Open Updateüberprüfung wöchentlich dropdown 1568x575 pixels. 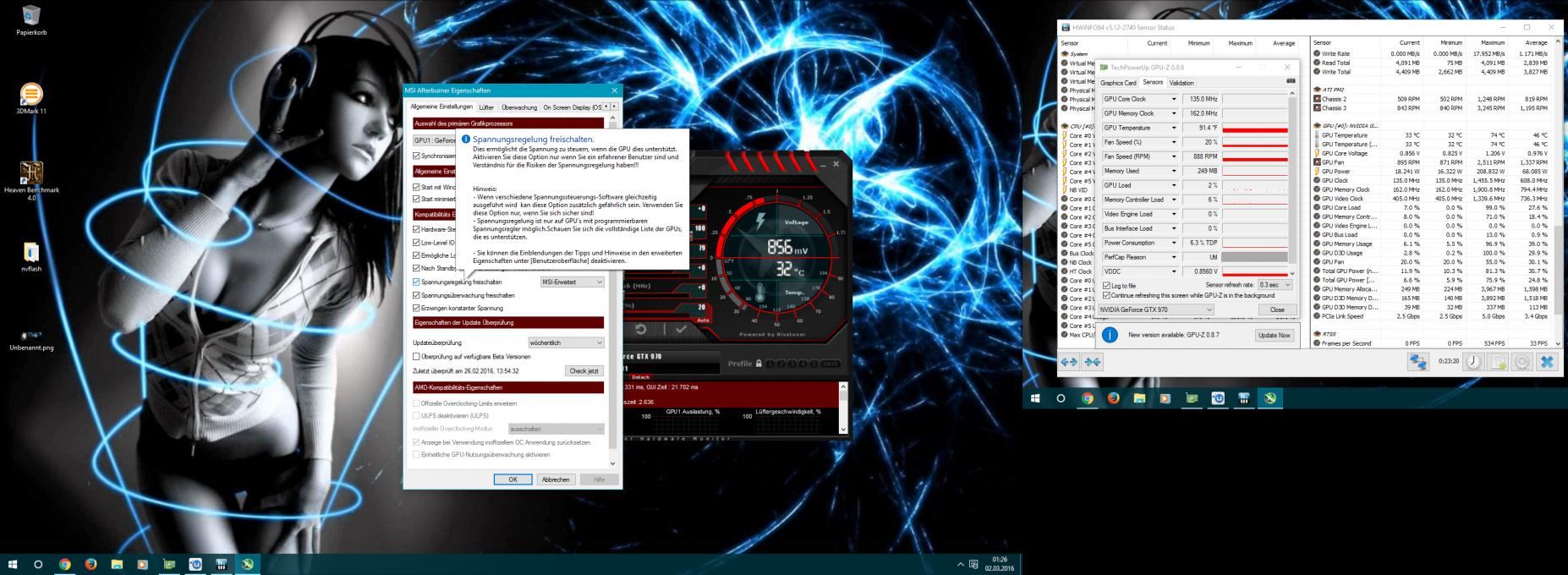click(566, 342)
